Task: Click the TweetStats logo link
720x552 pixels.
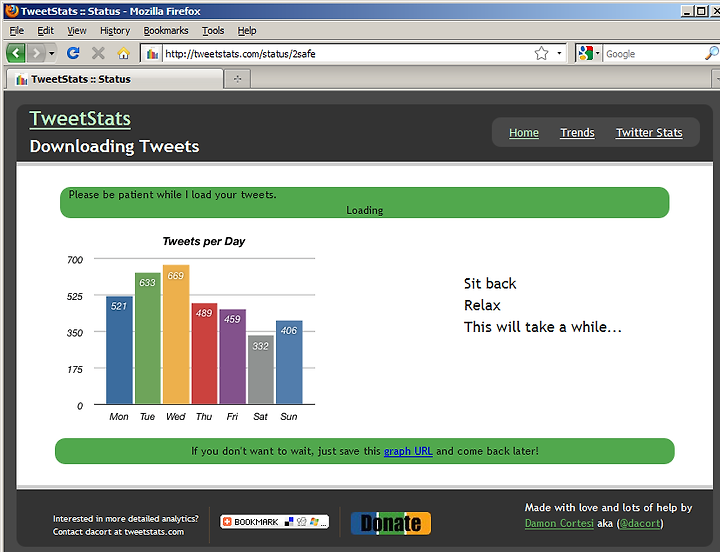Action: 80,118
